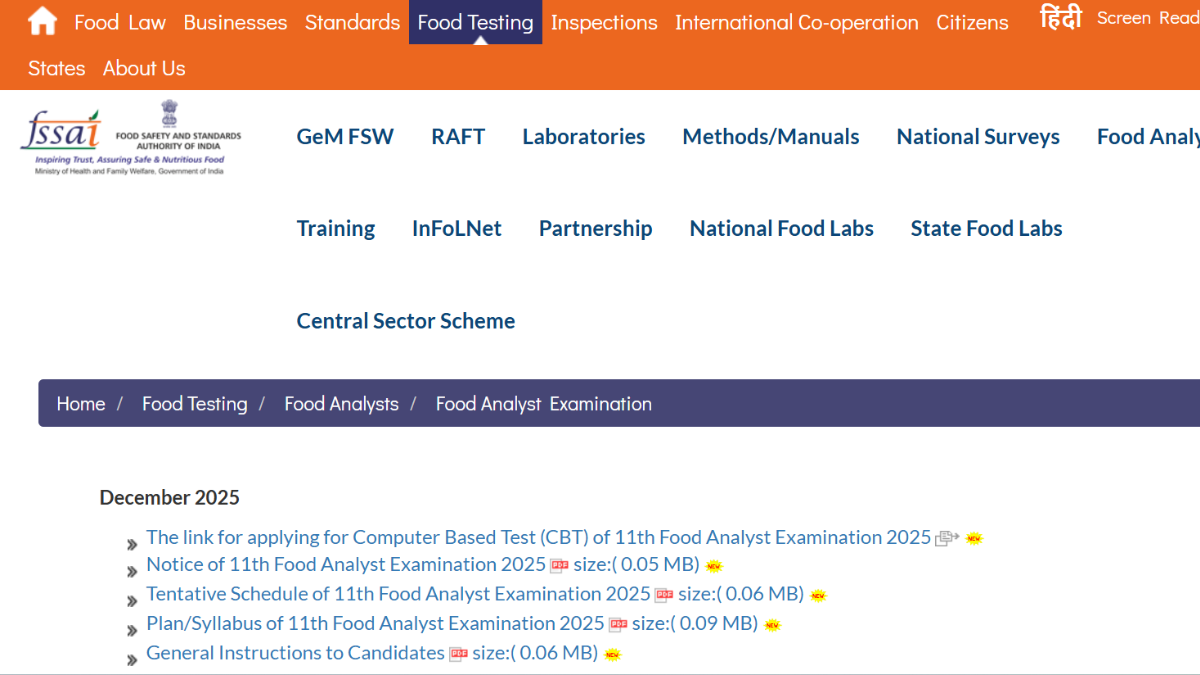Click the external link icon after CBT link
1200x675 pixels.
point(946,538)
